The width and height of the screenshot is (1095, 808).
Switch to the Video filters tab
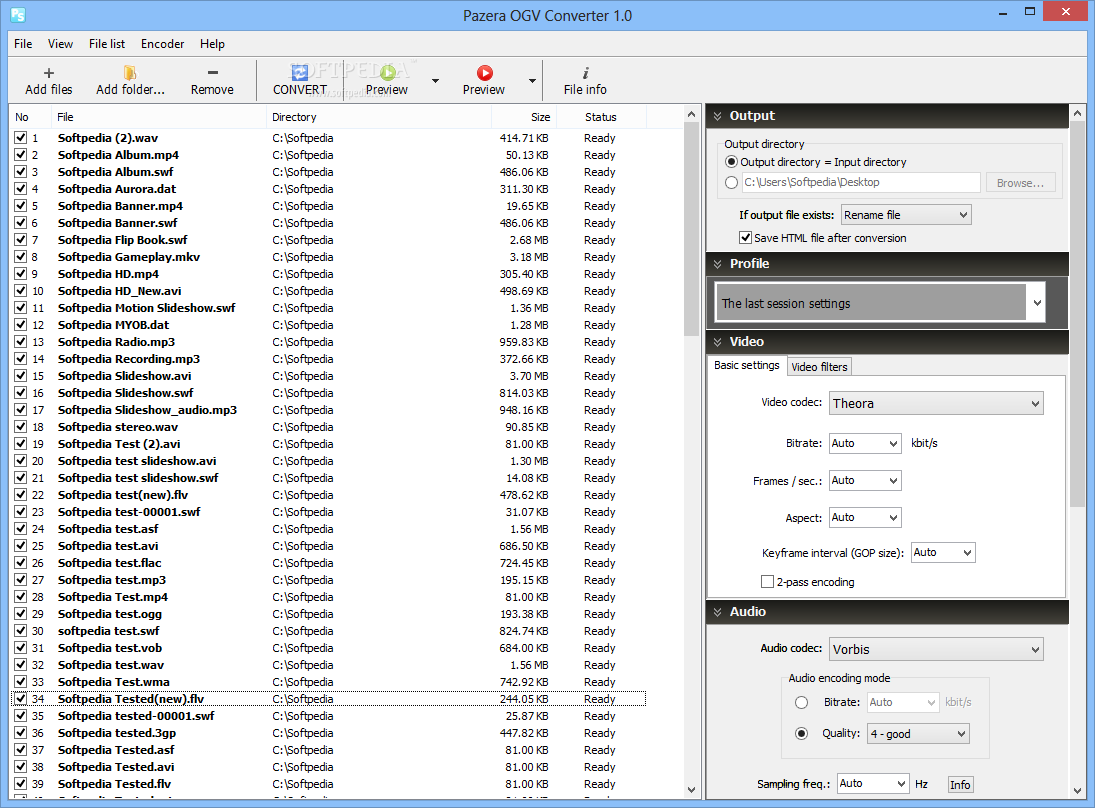click(x=819, y=367)
